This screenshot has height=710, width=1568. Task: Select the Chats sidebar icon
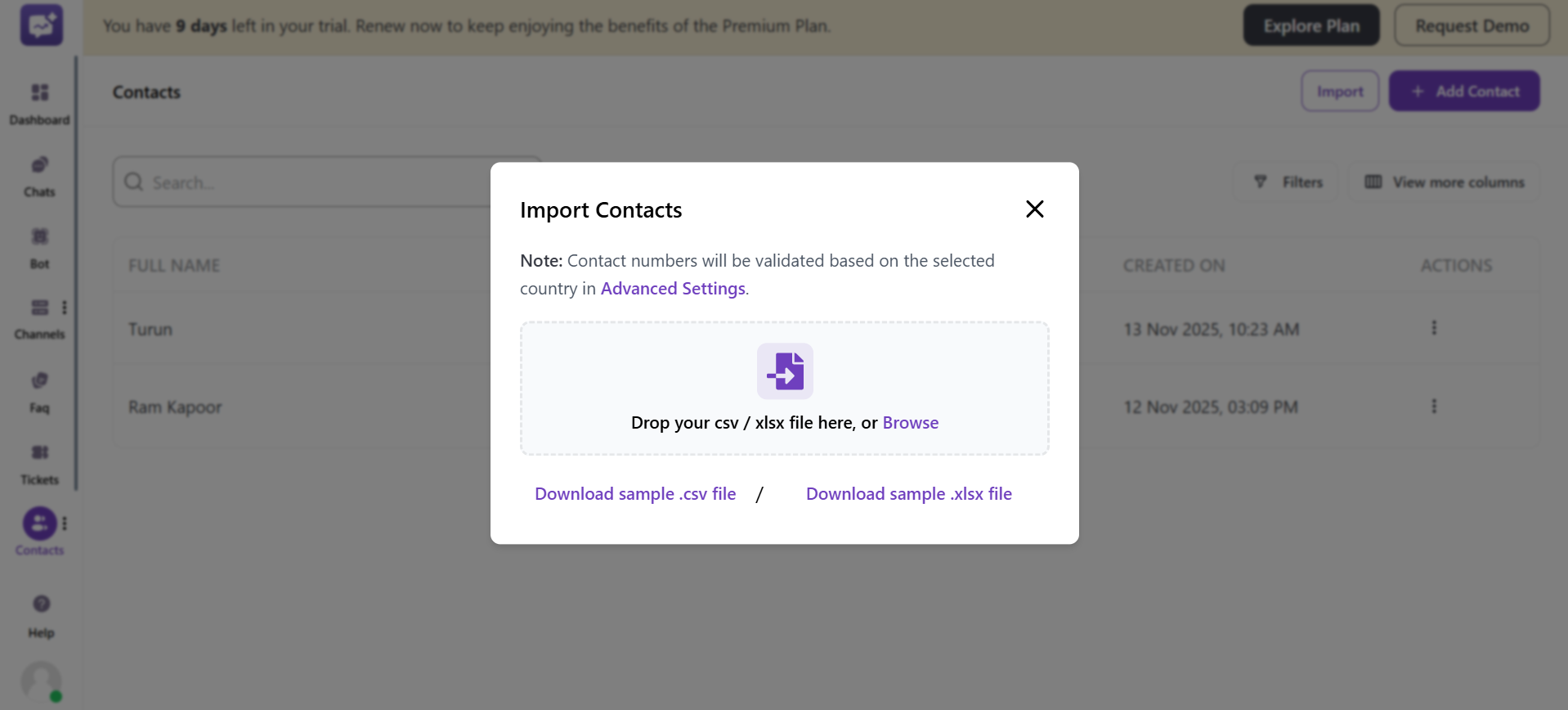[x=39, y=164]
